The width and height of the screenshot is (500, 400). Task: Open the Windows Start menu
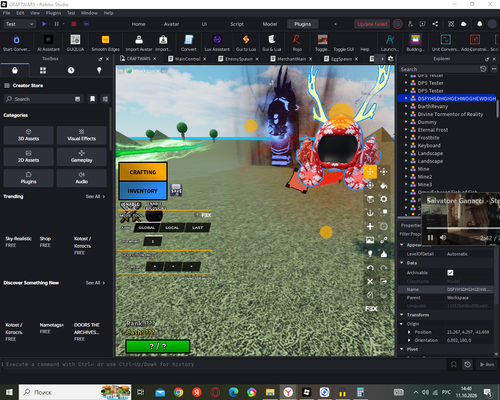coord(9,392)
